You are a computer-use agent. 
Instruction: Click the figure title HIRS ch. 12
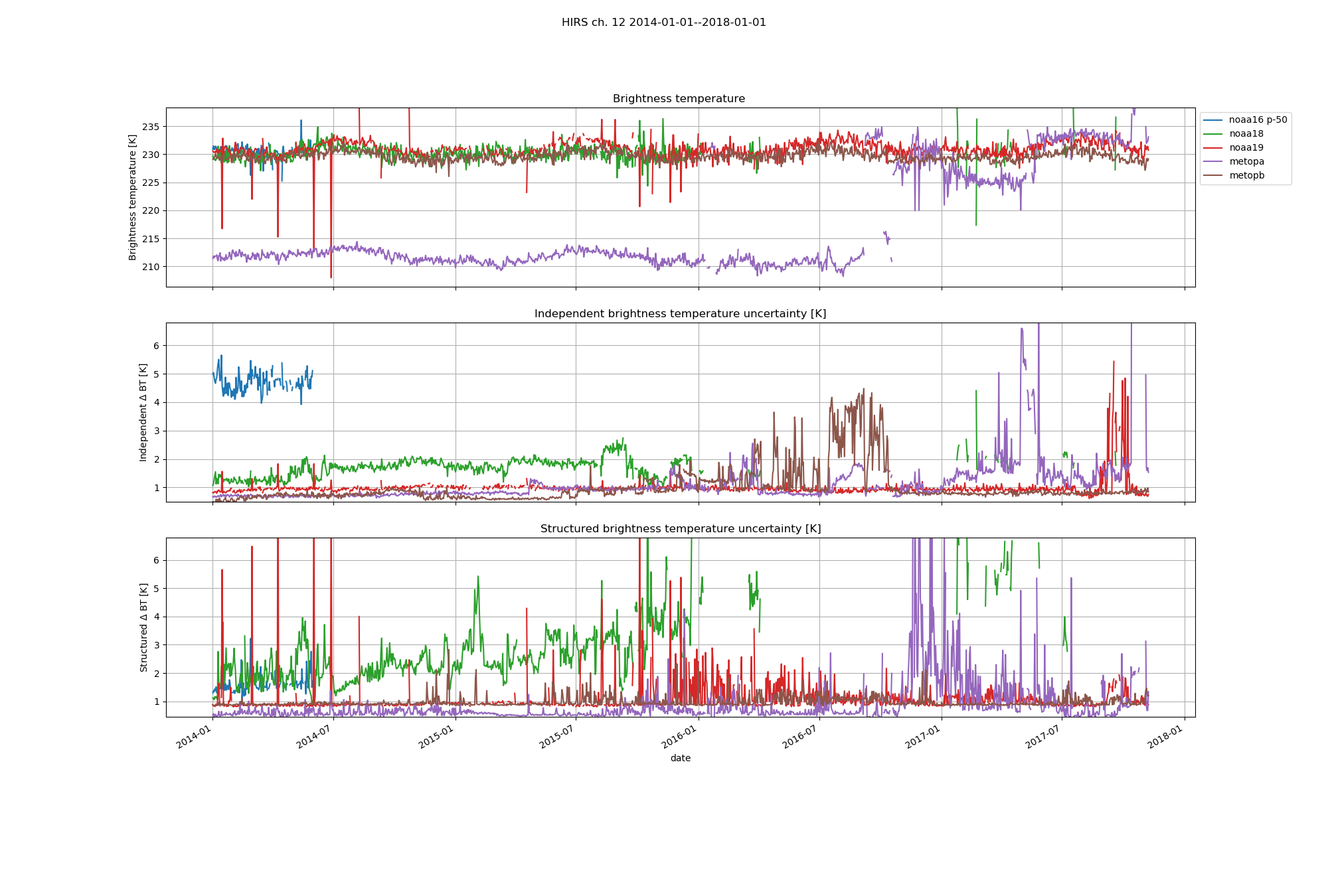663,23
